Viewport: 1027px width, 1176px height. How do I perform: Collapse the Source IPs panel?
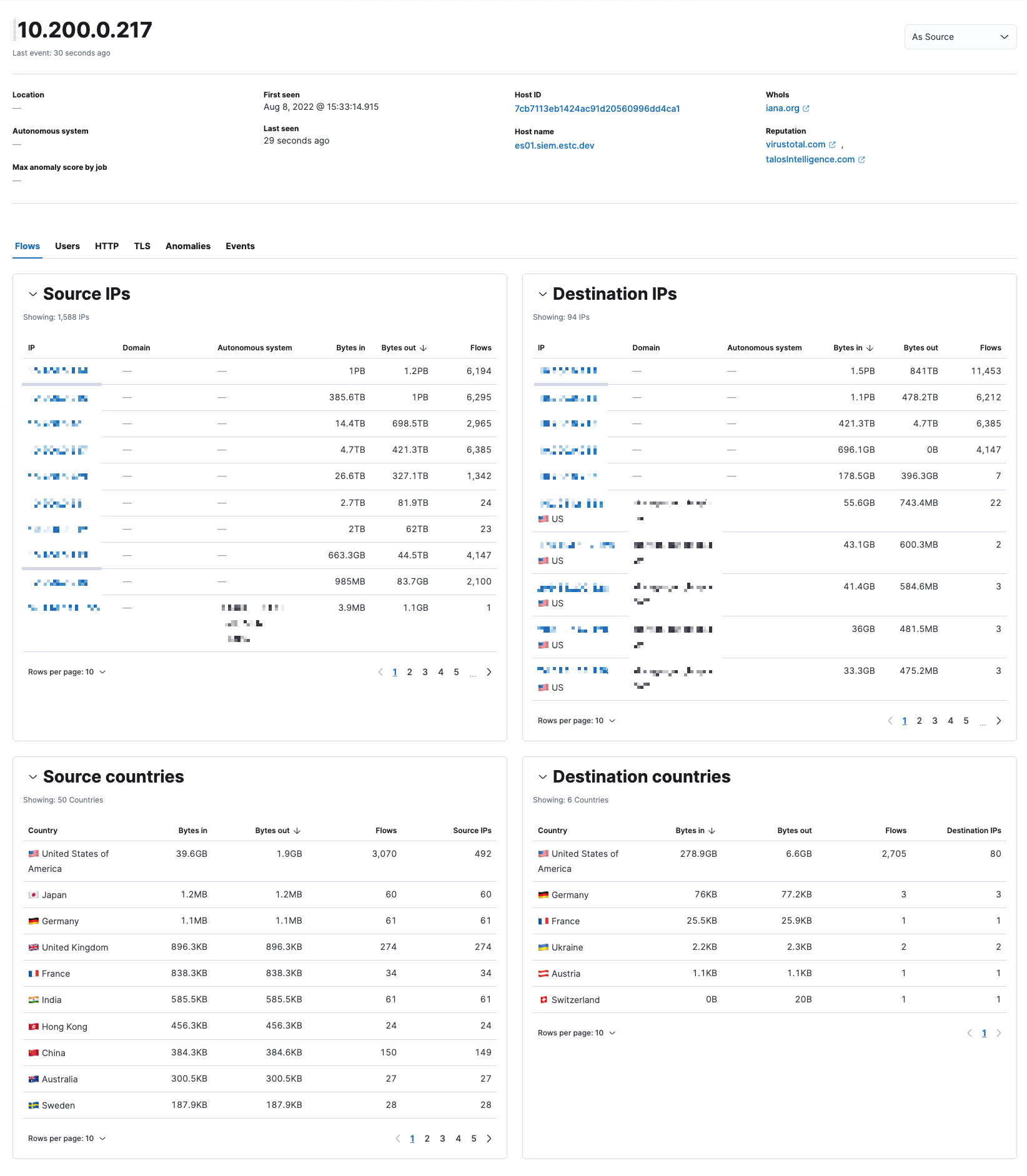(x=33, y=294)
